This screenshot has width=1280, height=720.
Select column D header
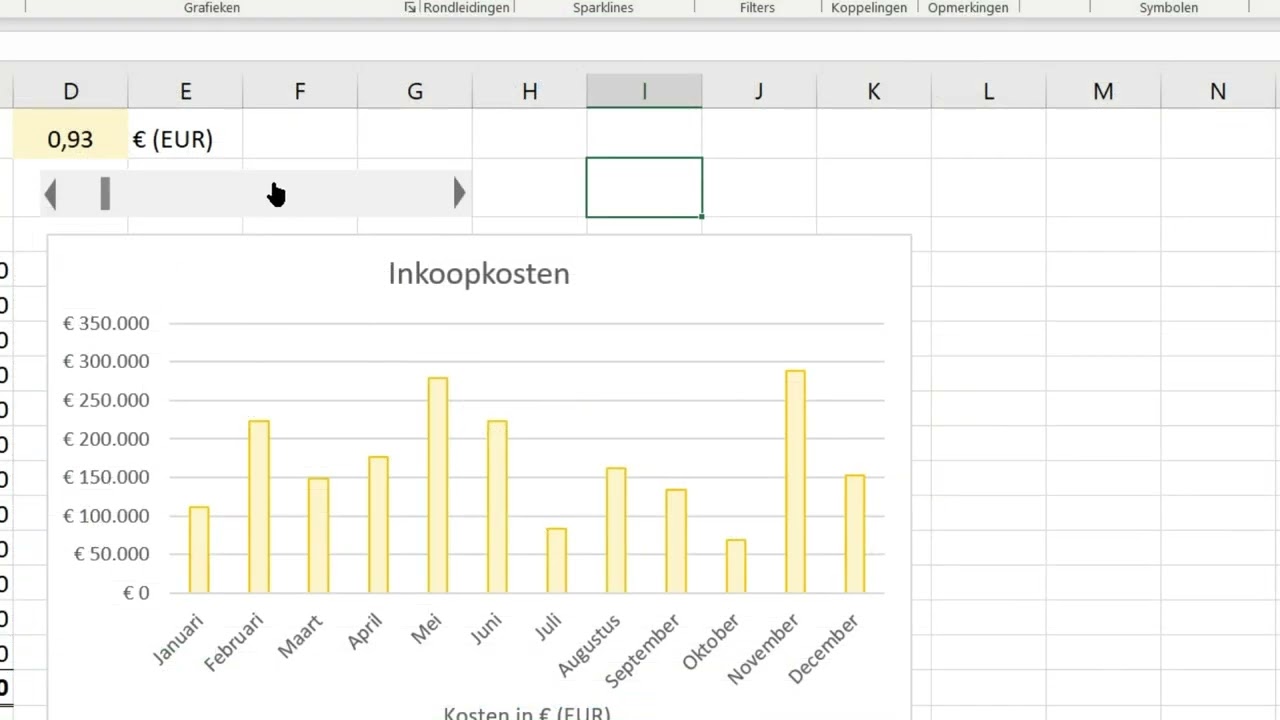70,91
